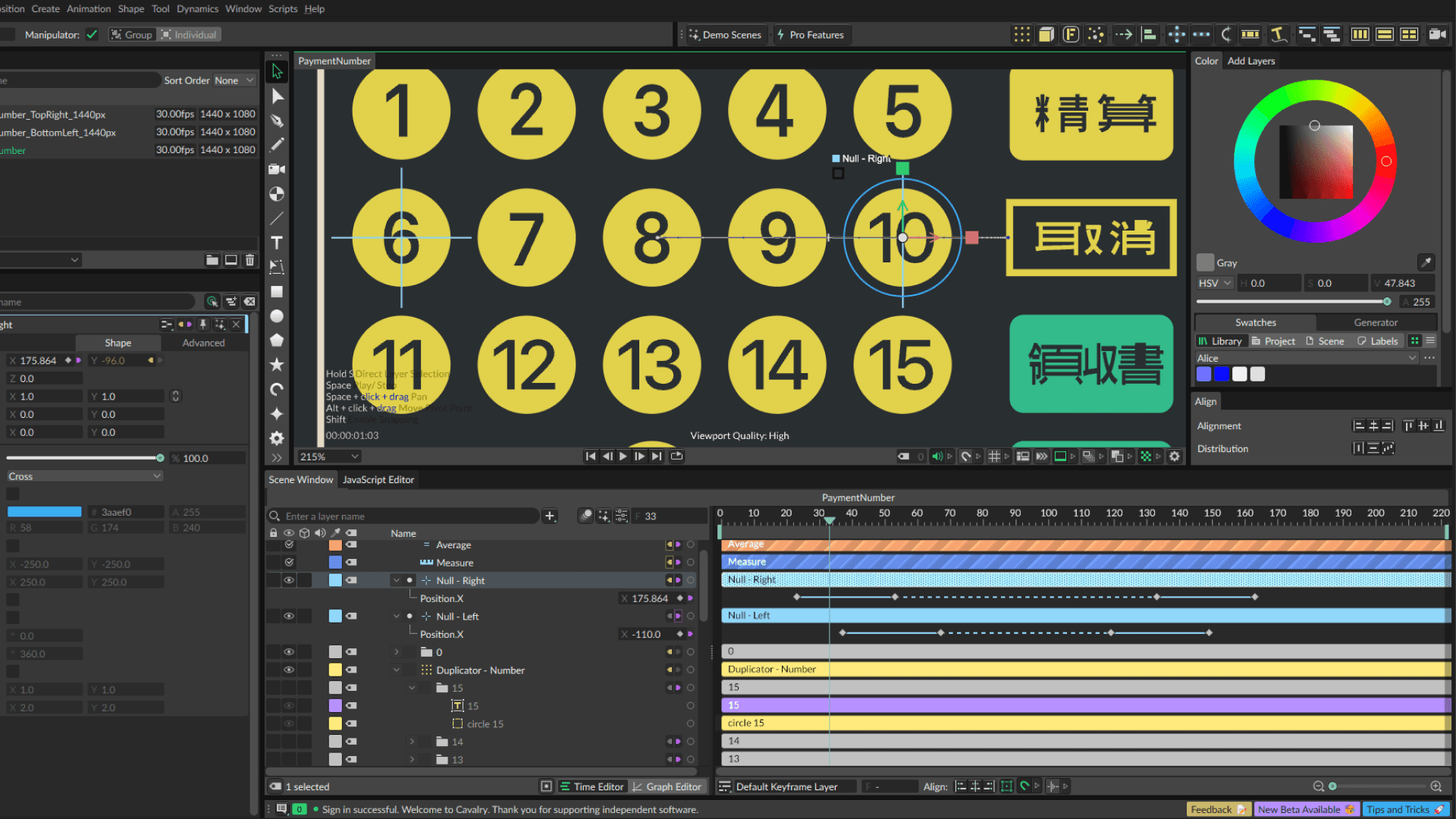This screenshot has width=1456, height=819.
Task: Toggle the Manipulator checkbox
Action: (92, 35)
